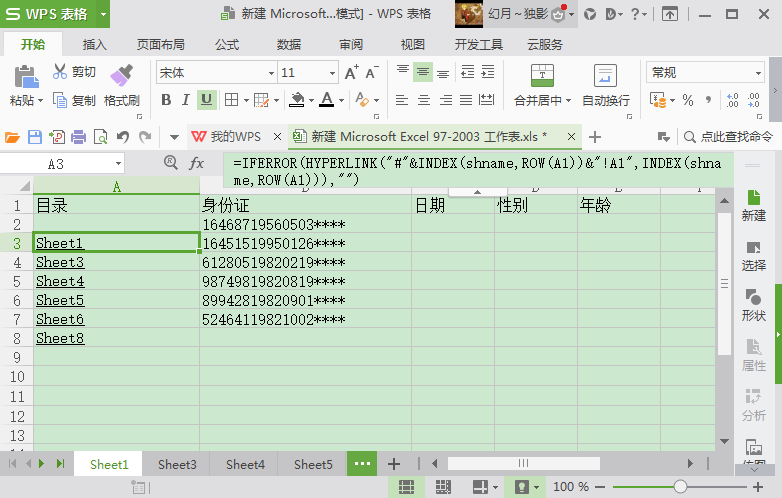
Task: Click Merge and Center icon
Action: [542, 75]
